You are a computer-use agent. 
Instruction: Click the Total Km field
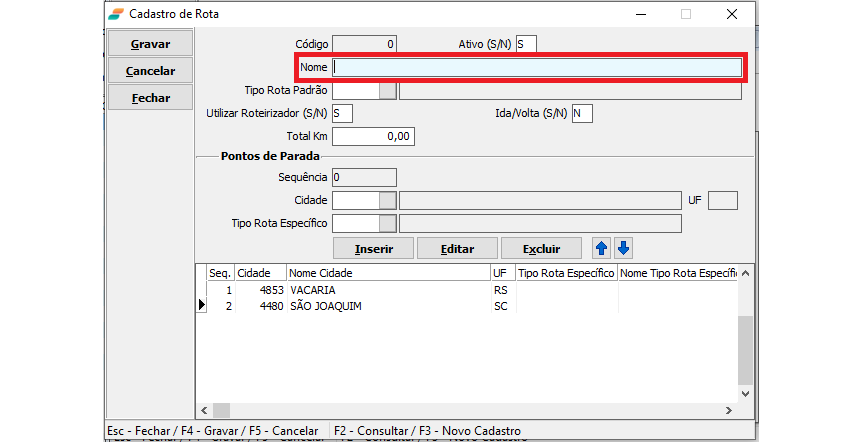[x=373, y=136]
